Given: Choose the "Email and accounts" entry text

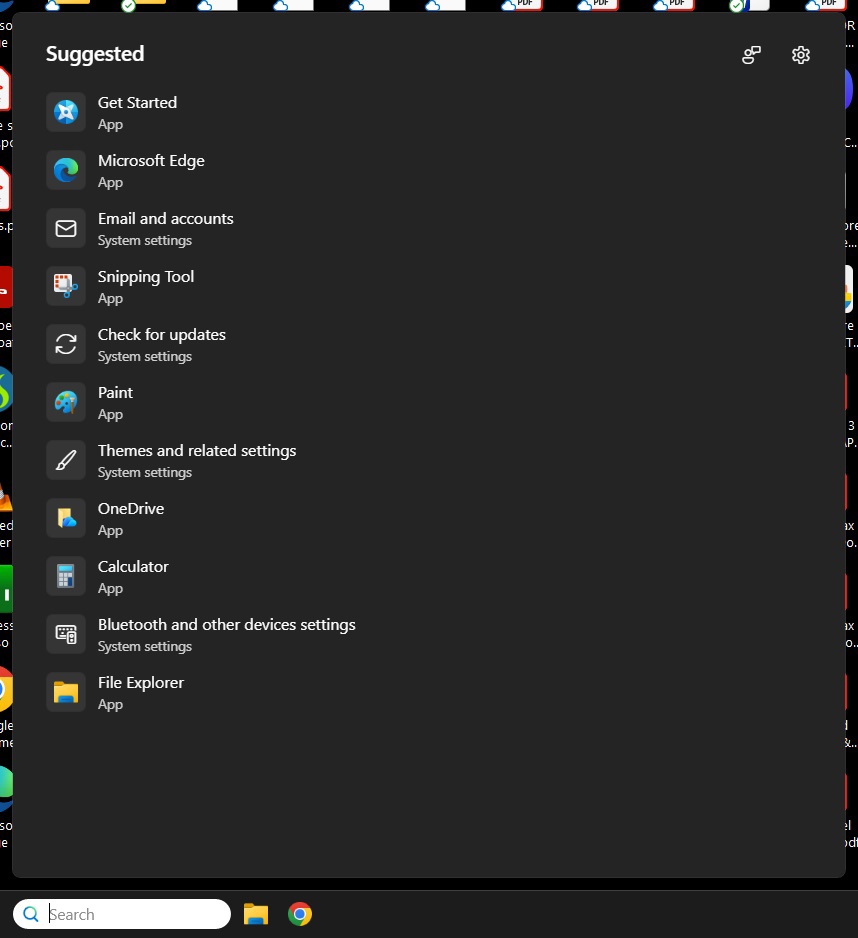Looking at the screenshot, I should click(x=166, y=219).
